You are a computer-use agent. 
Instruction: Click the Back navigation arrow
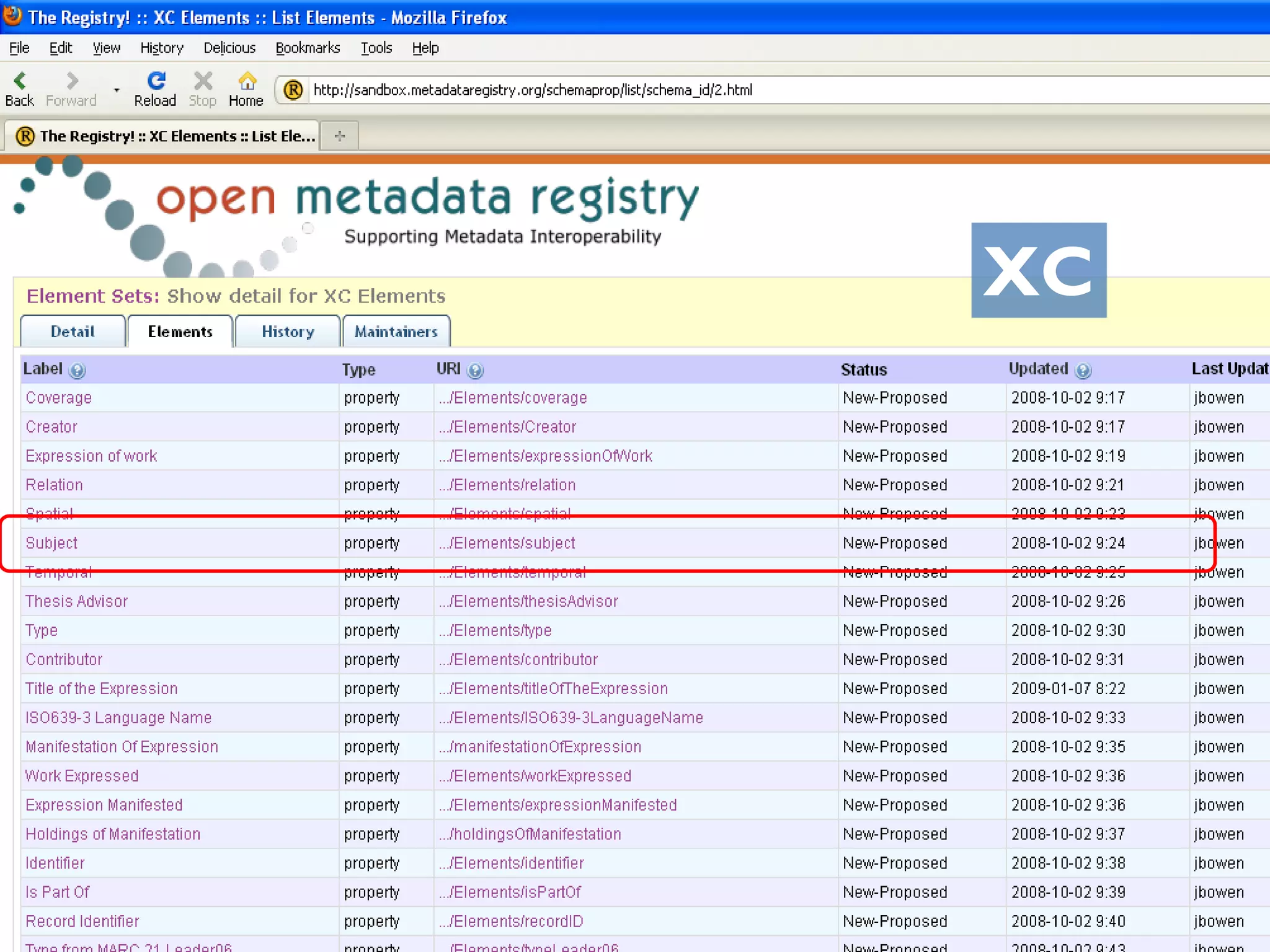point(20,81)
